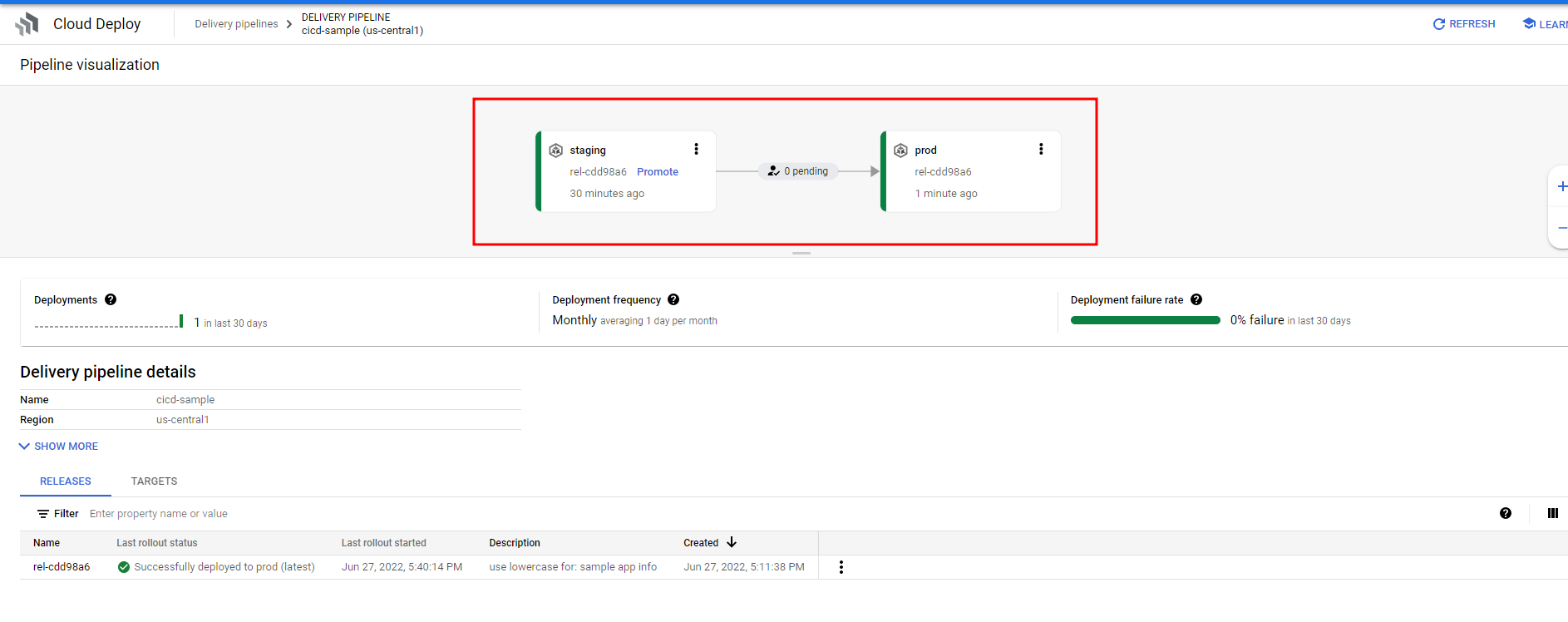Screen dimensions: 1568x622
Task: Click the Created sort arrow
Action: tap(732, 542)
